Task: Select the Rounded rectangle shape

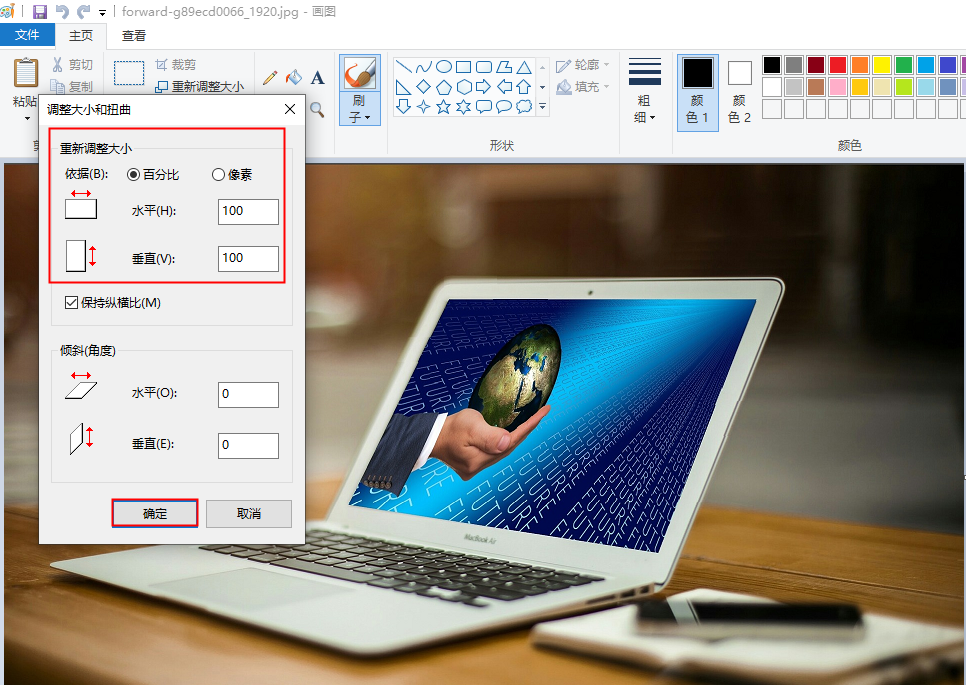Action: [x=484, y=67]
